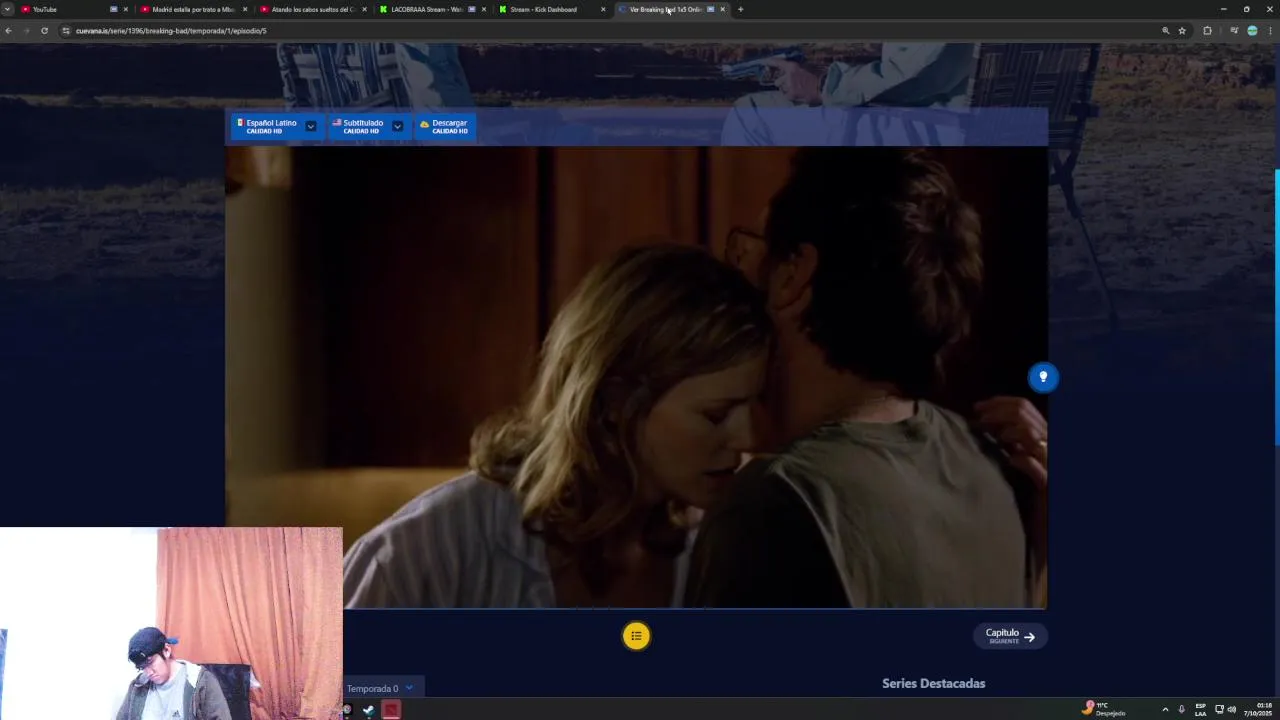This screenshot has width=1280, height=720.
Task: Expand the Subtitulado server dropdown
Action: (x=397, y=126)
